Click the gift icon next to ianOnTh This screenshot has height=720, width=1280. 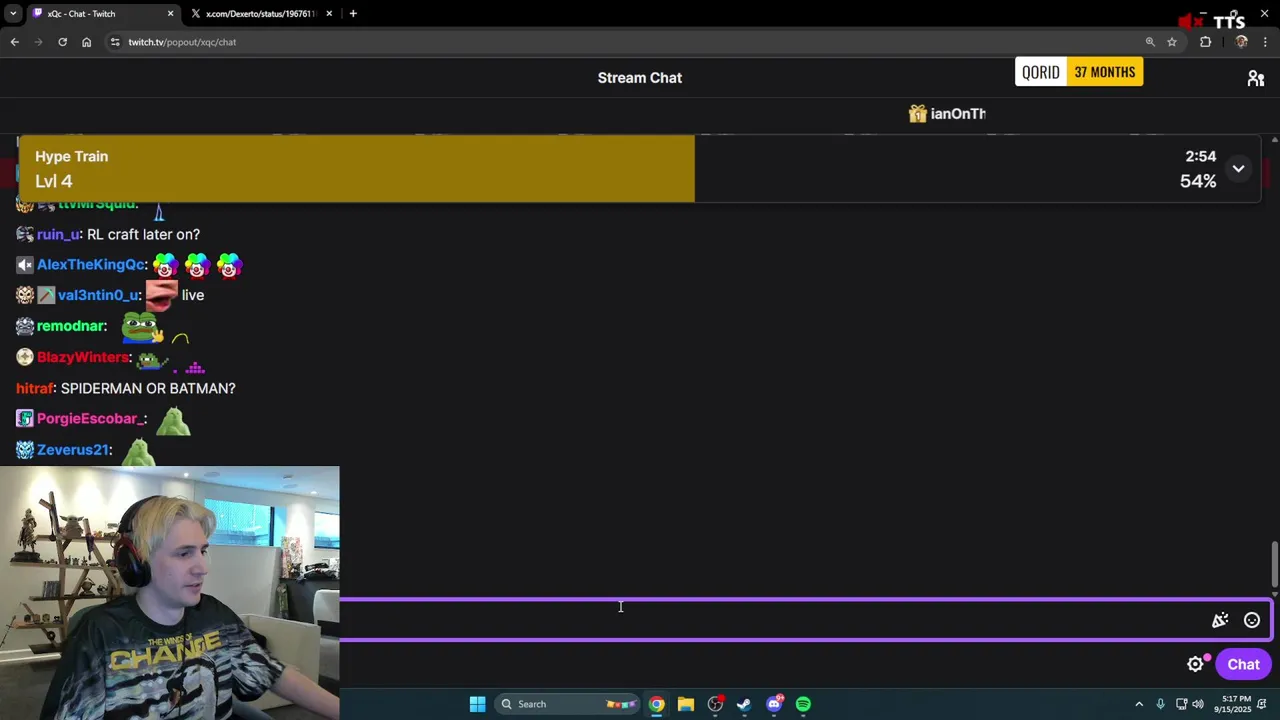coord(917,114)
